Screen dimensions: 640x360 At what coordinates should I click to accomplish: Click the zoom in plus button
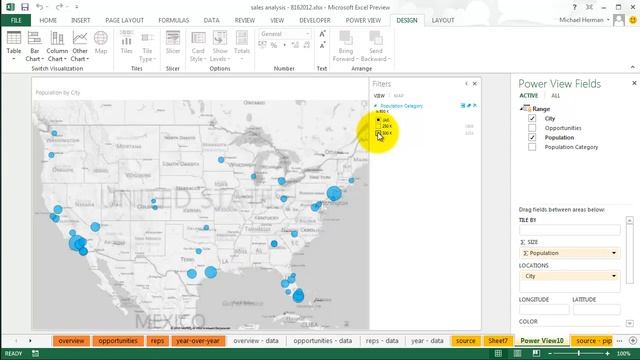point(608,353)
